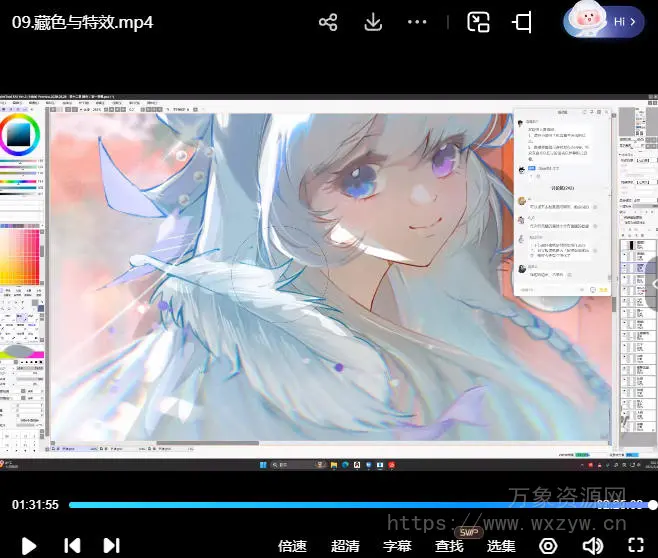The height and width of the screenshot is (558, 658).
Task: Open the 超清 quality selector
Action: pyautogui.click(x=345, y=546)
